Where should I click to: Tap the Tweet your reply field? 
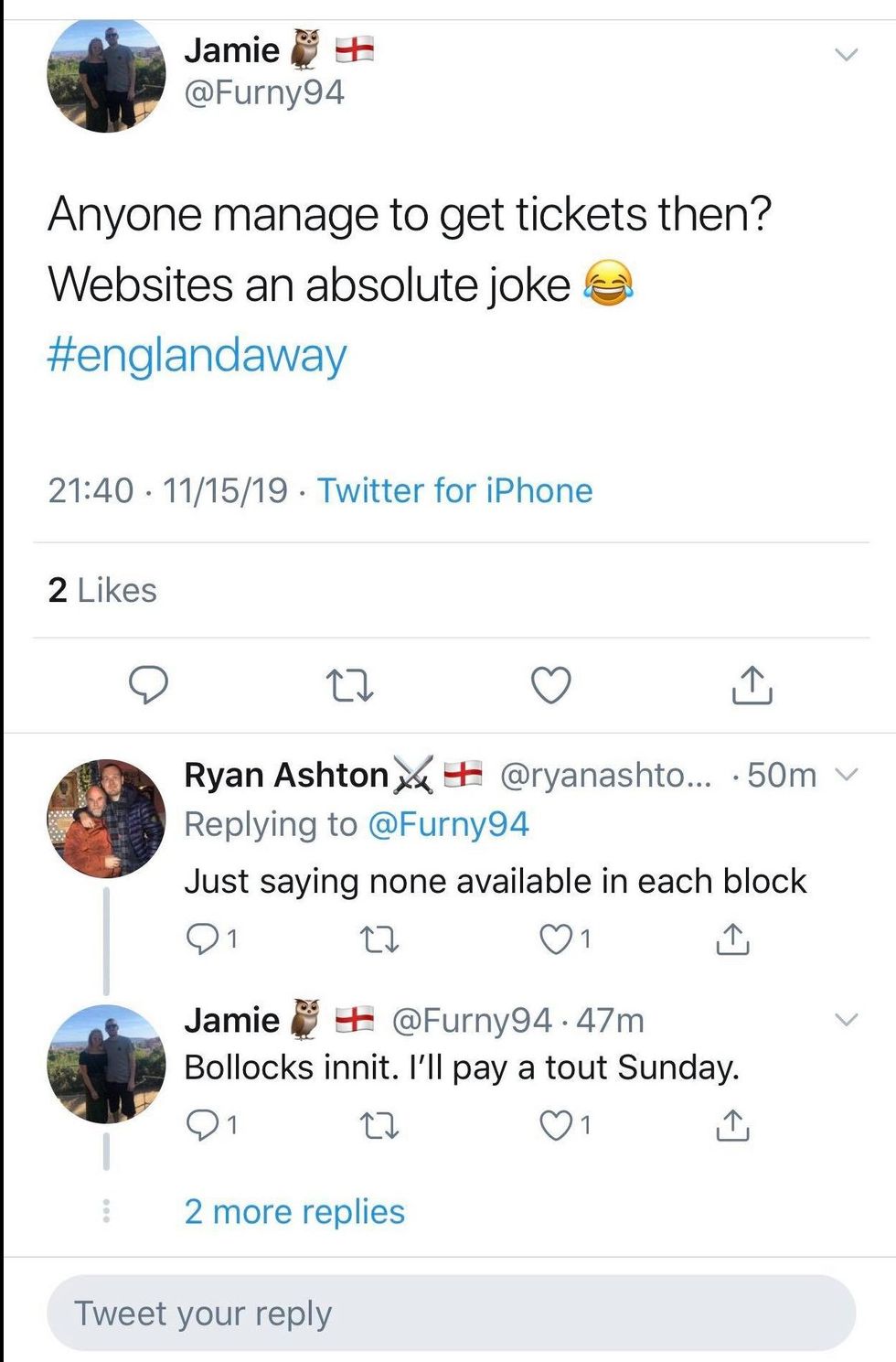[x=451, y=1314]
